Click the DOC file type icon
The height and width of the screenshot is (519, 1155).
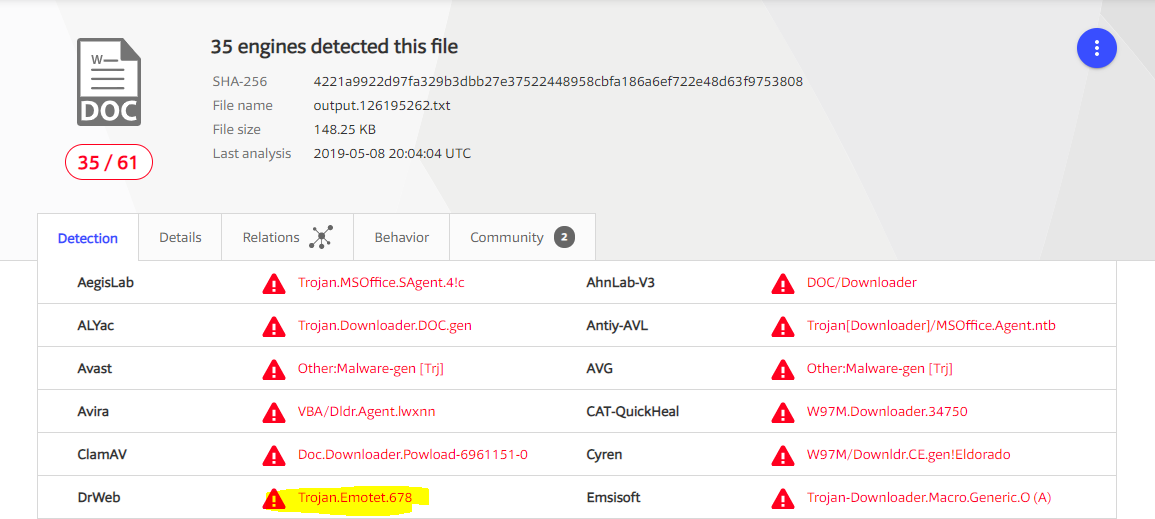109,83
